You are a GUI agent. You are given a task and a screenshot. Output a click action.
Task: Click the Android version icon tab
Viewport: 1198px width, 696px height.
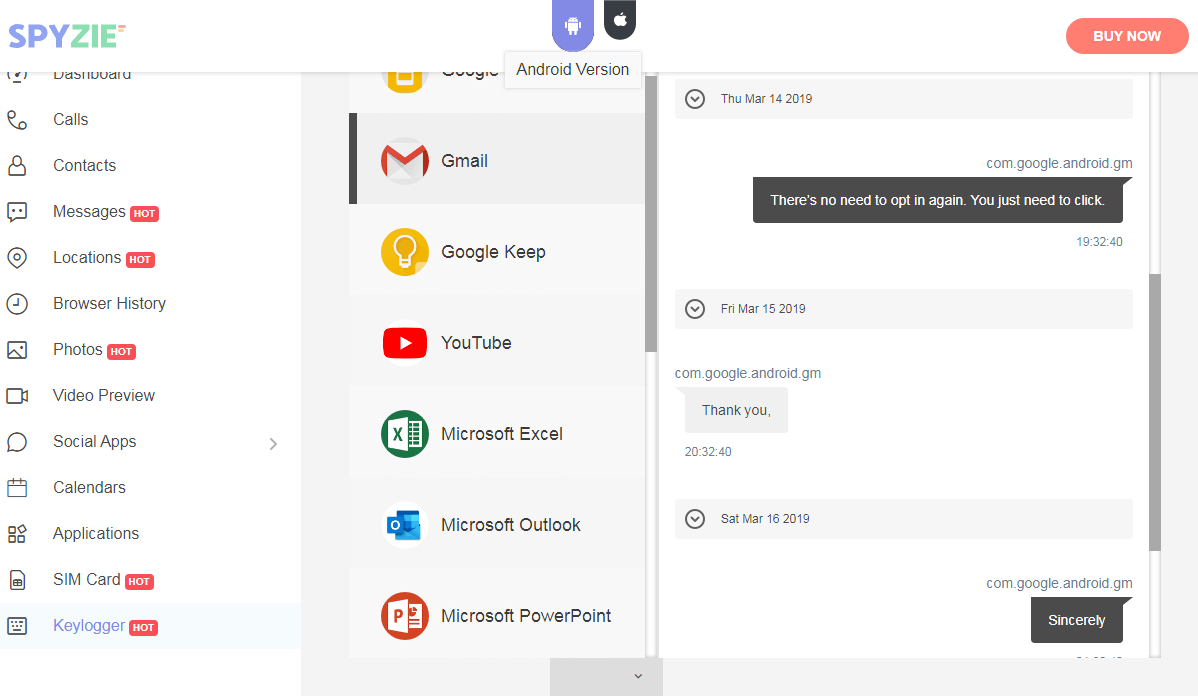pyautogui.click(x=573, y=24)
